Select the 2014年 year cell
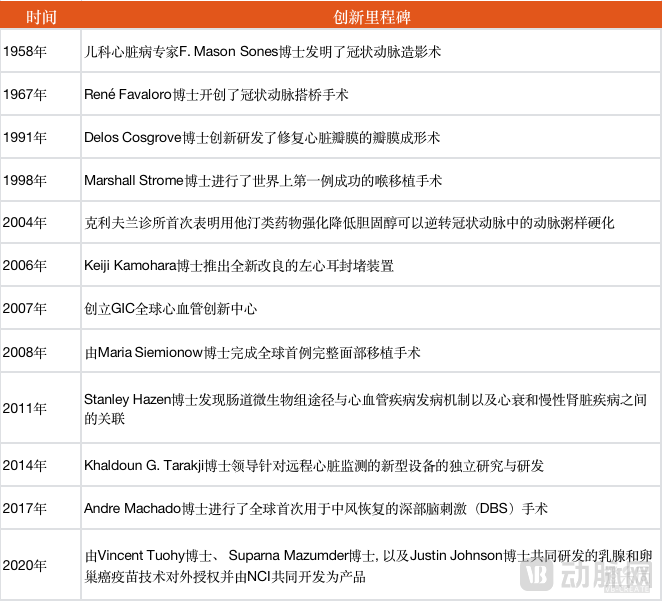Viewport: 662px width, 601px height. [x=25, y=465]
